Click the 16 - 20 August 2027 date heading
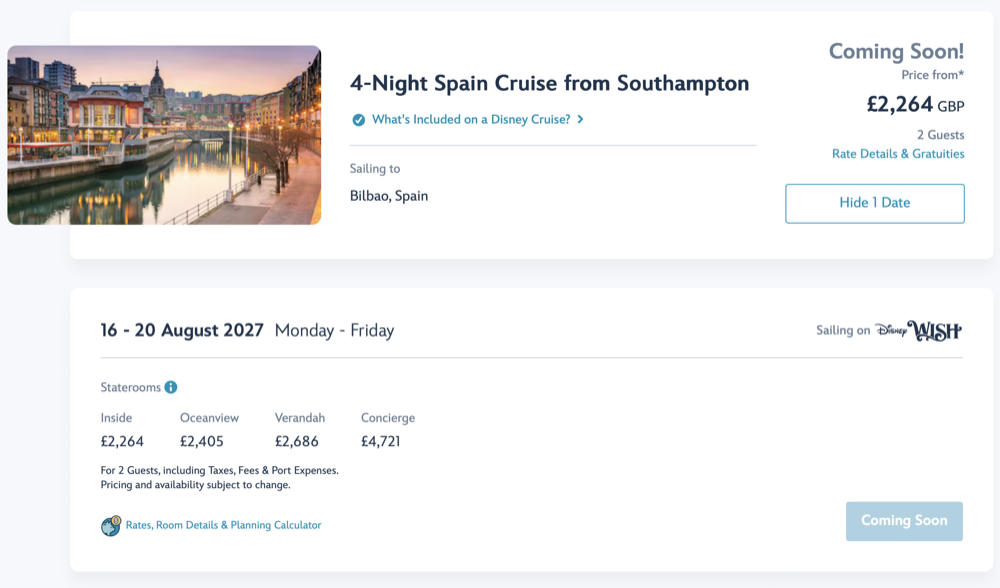 (x=182, y=330)
